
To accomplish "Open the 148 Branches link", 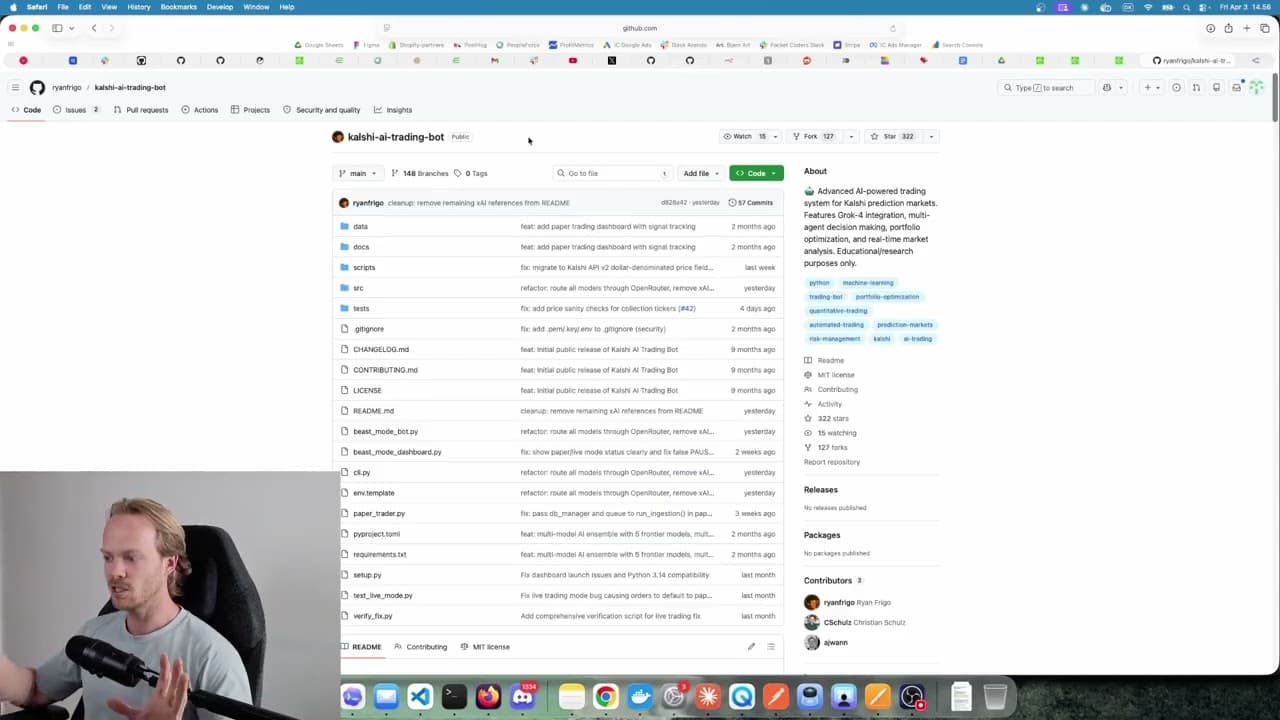I will click(x=420, y=173).
